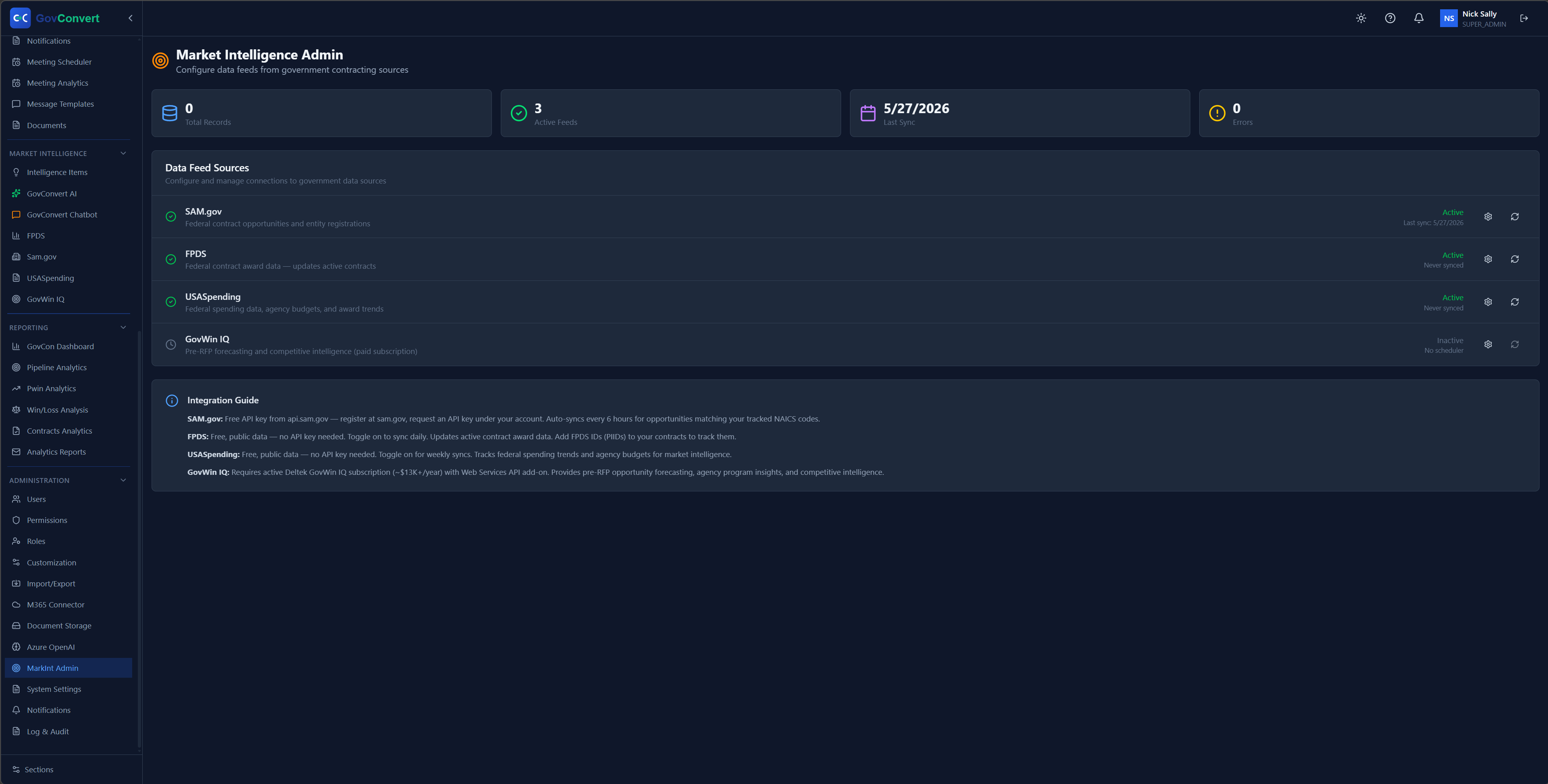Go to GovCon Dashboard
This screenshot has width=1548, height=784.
coord(68,347)
